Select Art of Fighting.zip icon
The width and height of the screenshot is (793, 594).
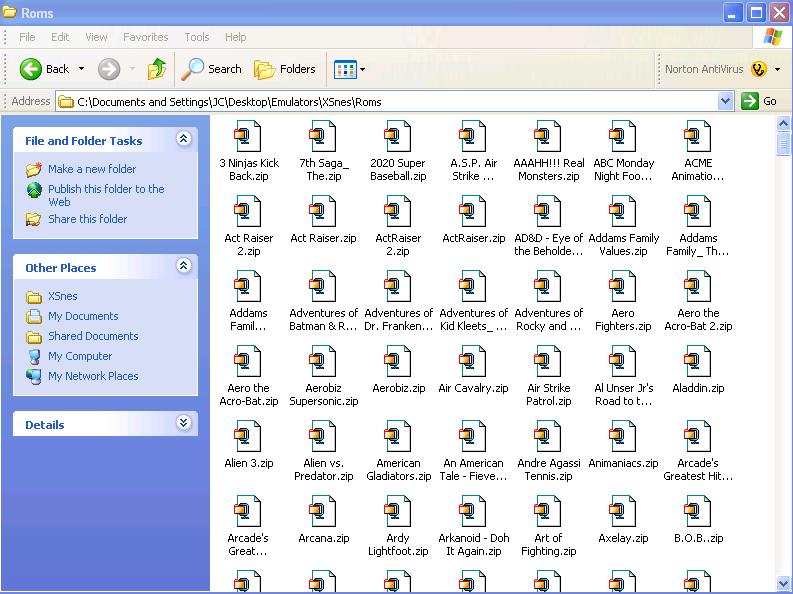click(548, 511)
